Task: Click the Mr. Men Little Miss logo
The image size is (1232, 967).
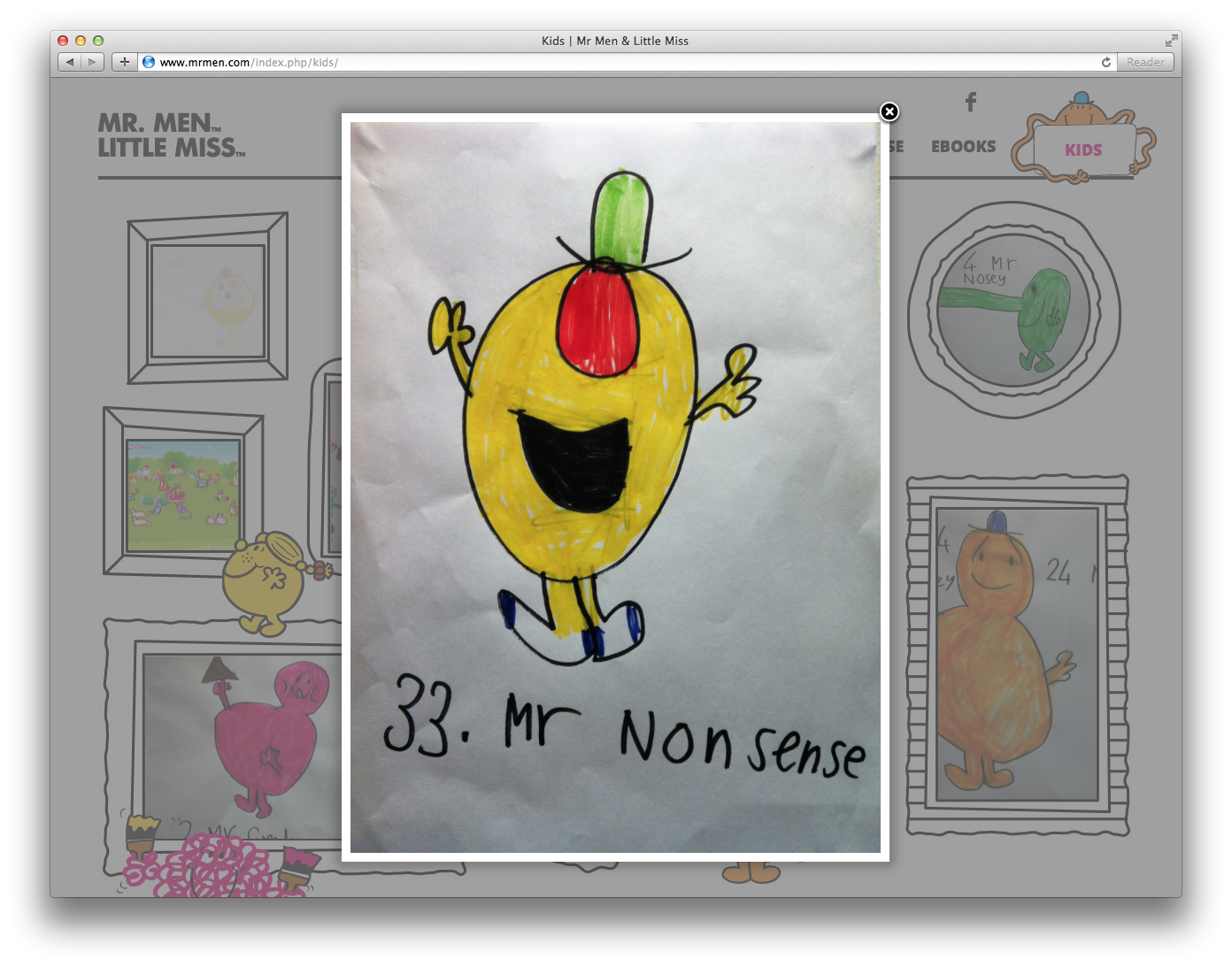Action: tap(172, 135)
